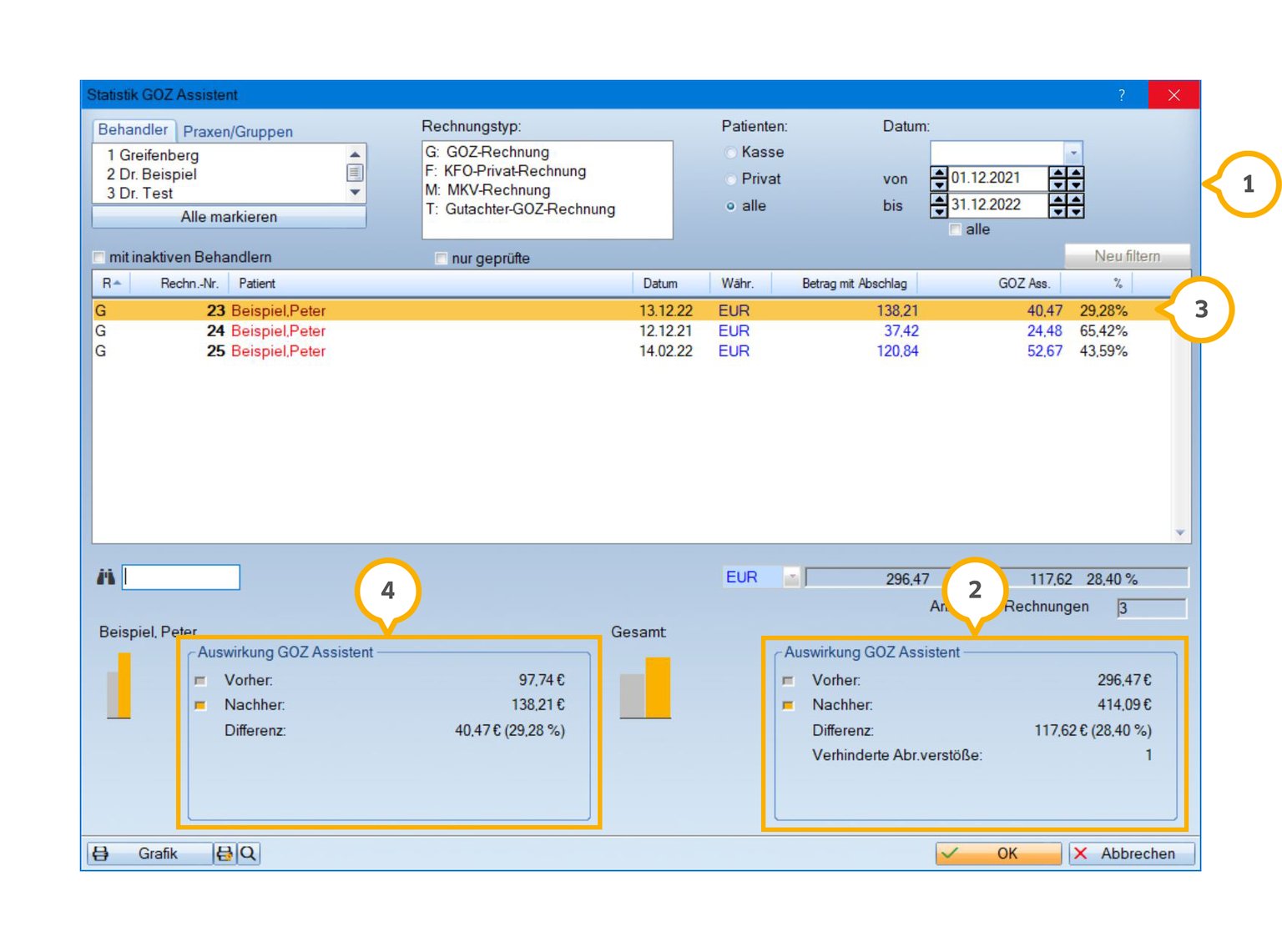This screenshot has height=952, width=1282.
Task: Select G: GOZ-Rechnung invoice type
Action: click(487, 152)
